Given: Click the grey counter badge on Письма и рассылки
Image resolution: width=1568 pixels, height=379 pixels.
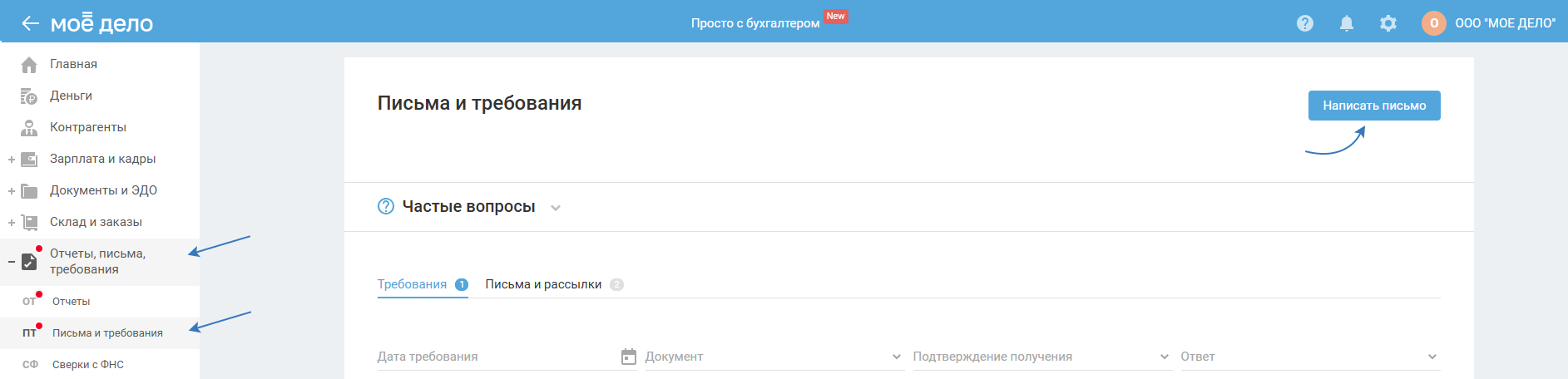Looking at the screenshot, I should [x=616, y=284].
